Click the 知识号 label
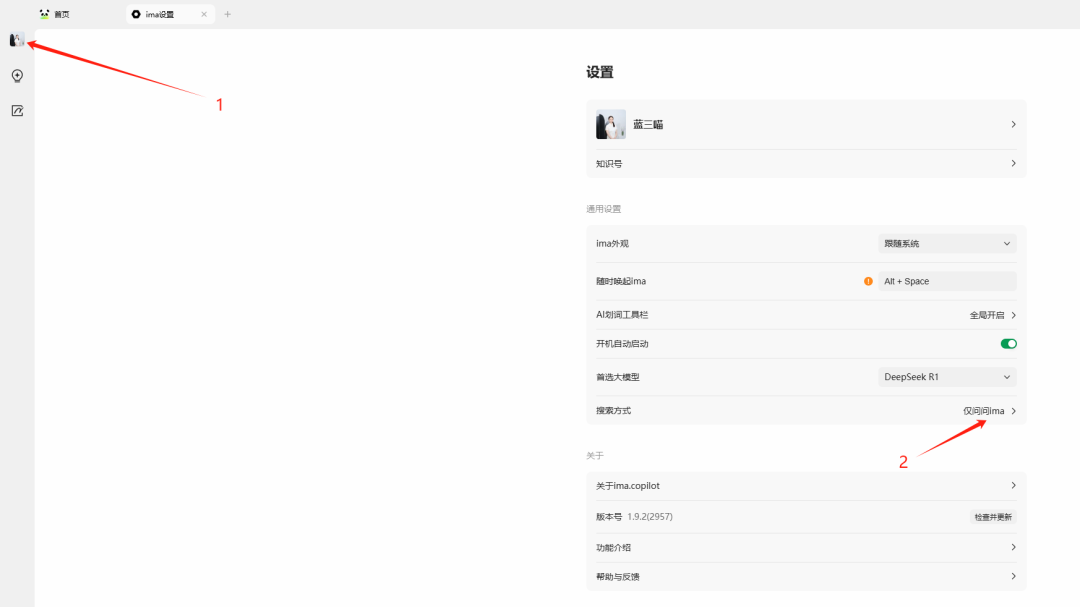Screen dimensions: 1080x607 coord(609,164)
